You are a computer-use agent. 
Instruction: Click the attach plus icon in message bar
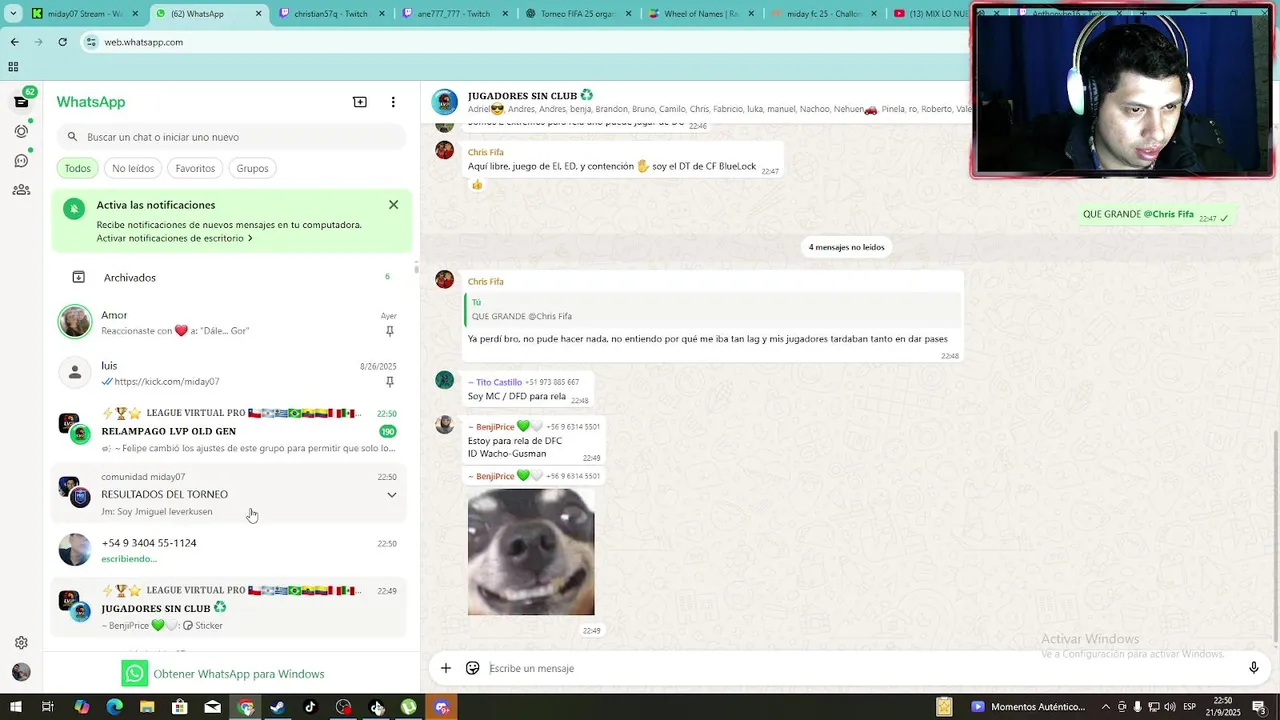coord(446,668)
